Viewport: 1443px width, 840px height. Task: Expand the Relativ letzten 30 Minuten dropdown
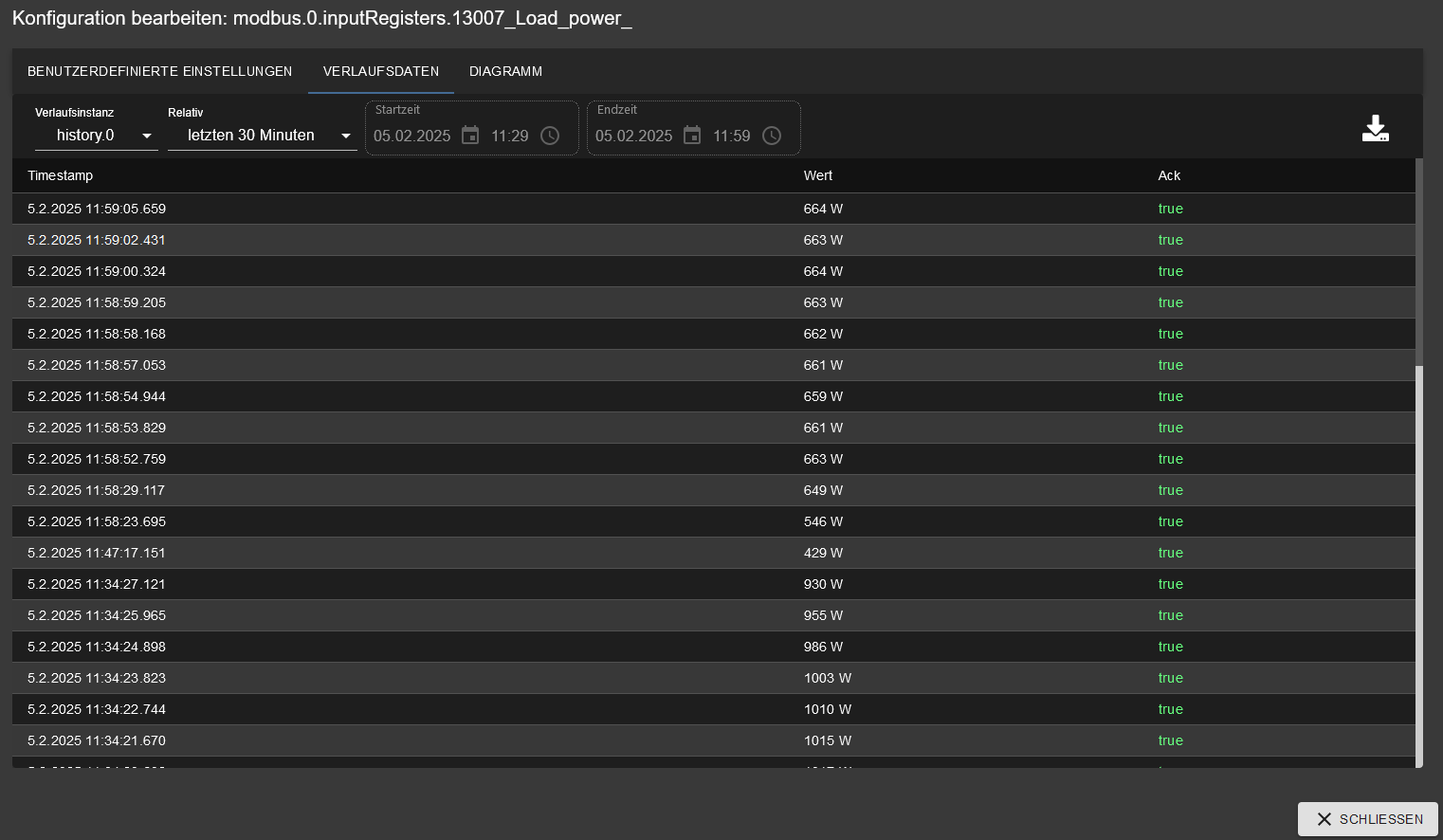click(x=263, y=136)
